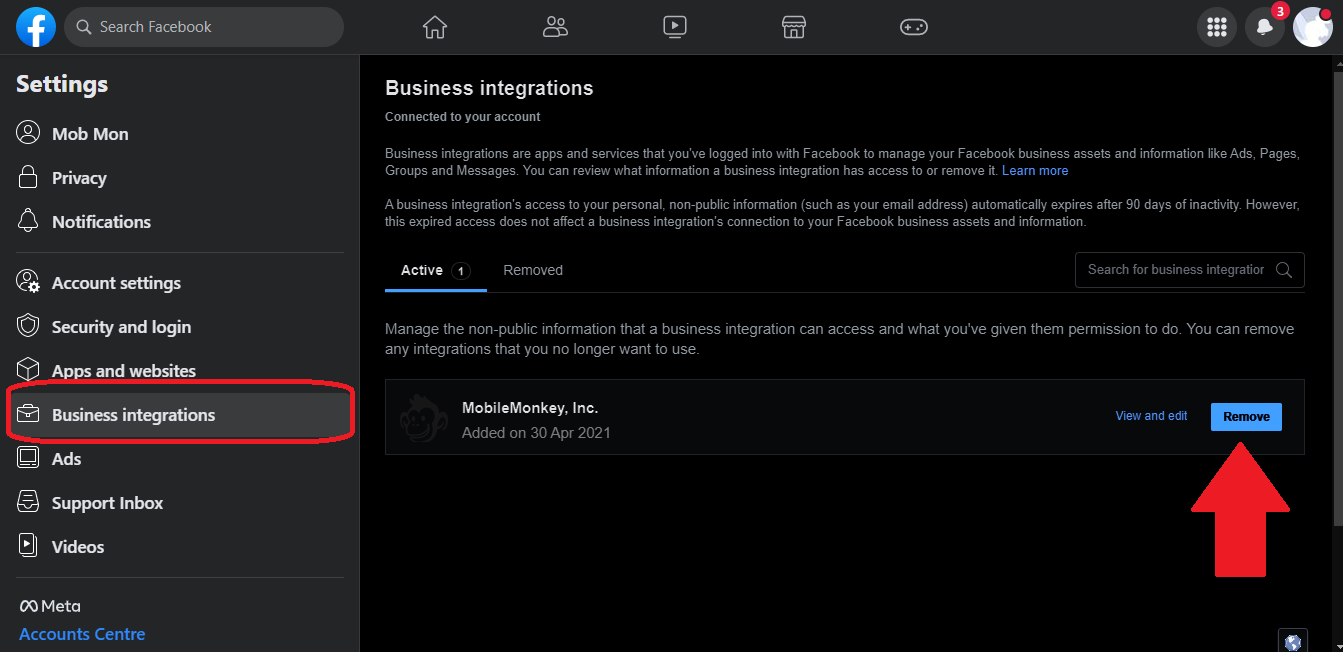Open the Watch video icon
The height and width of the screenshot is (652, 1343).
coord(675,27)
